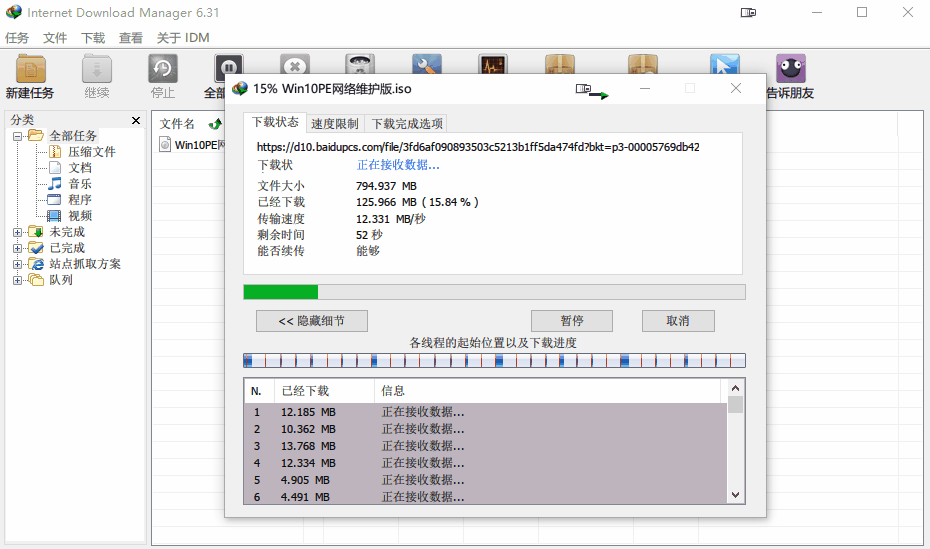Viewport: 930px width, 549px height.
Task: Click the file icon of Win10PE list row
Action: [x=165, y=145]
